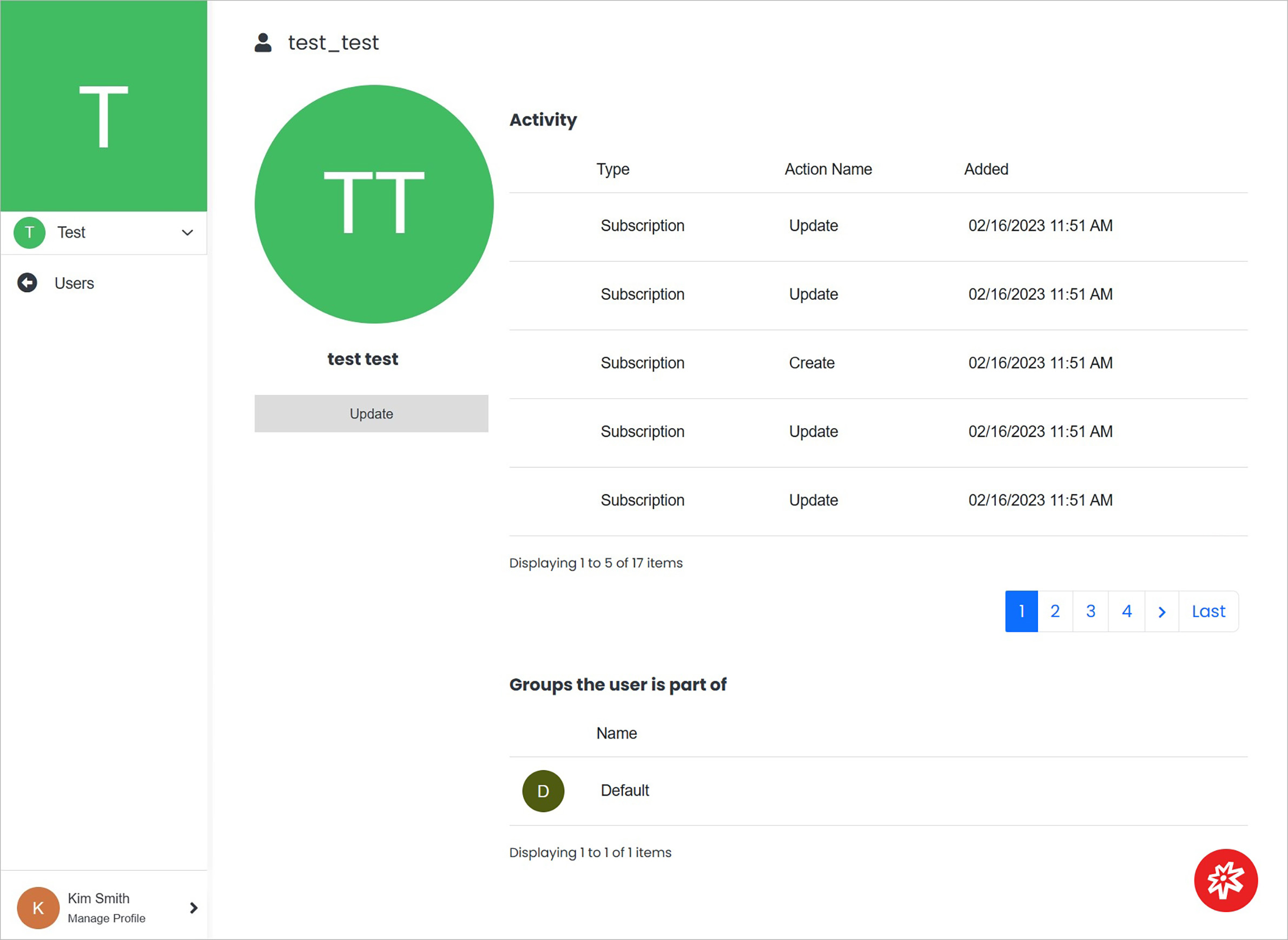
Task: Click the Activity section heading
Action: 543,120
